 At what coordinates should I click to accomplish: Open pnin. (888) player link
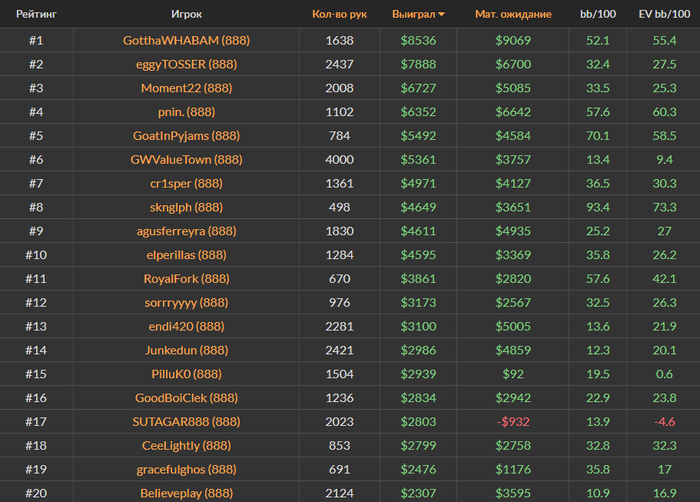coord(186,112)
